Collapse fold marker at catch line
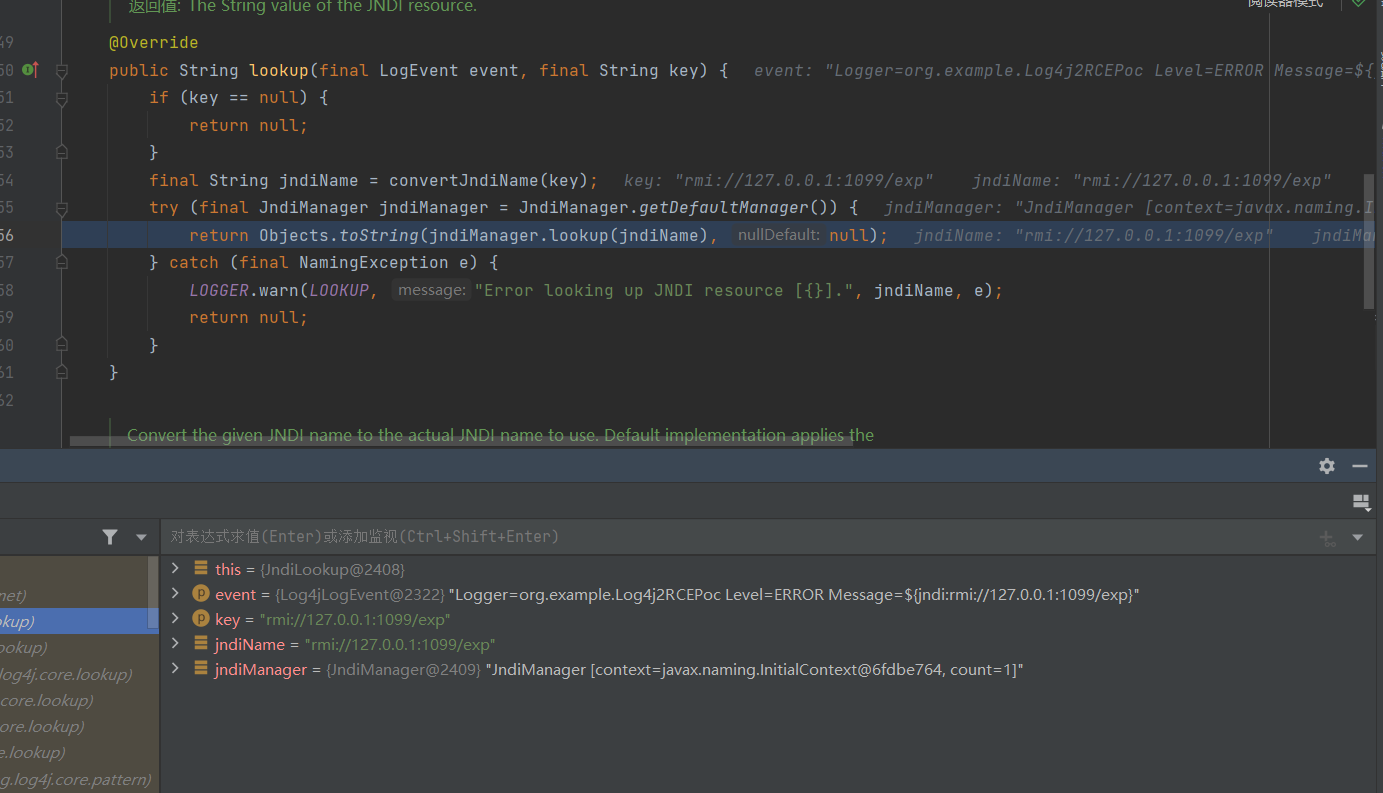 point(61,263)
